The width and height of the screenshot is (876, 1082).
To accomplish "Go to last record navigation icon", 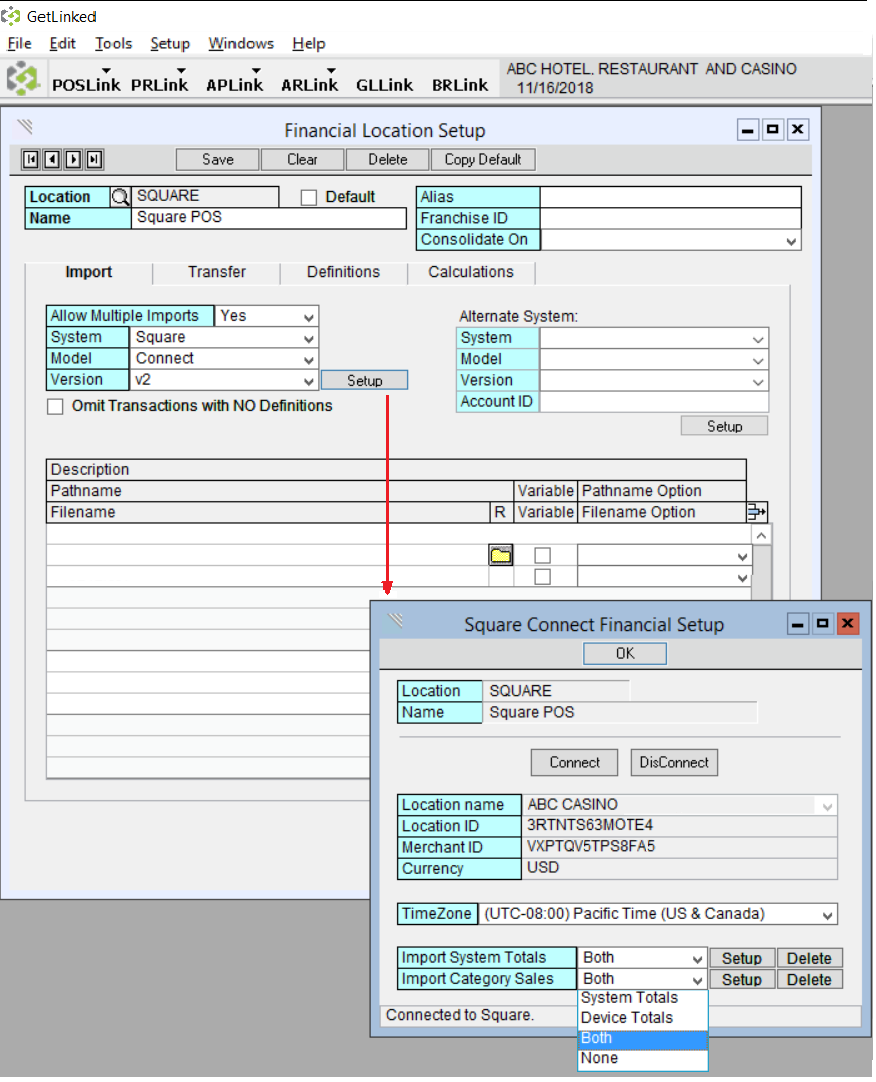I will (x=95, y=159).
